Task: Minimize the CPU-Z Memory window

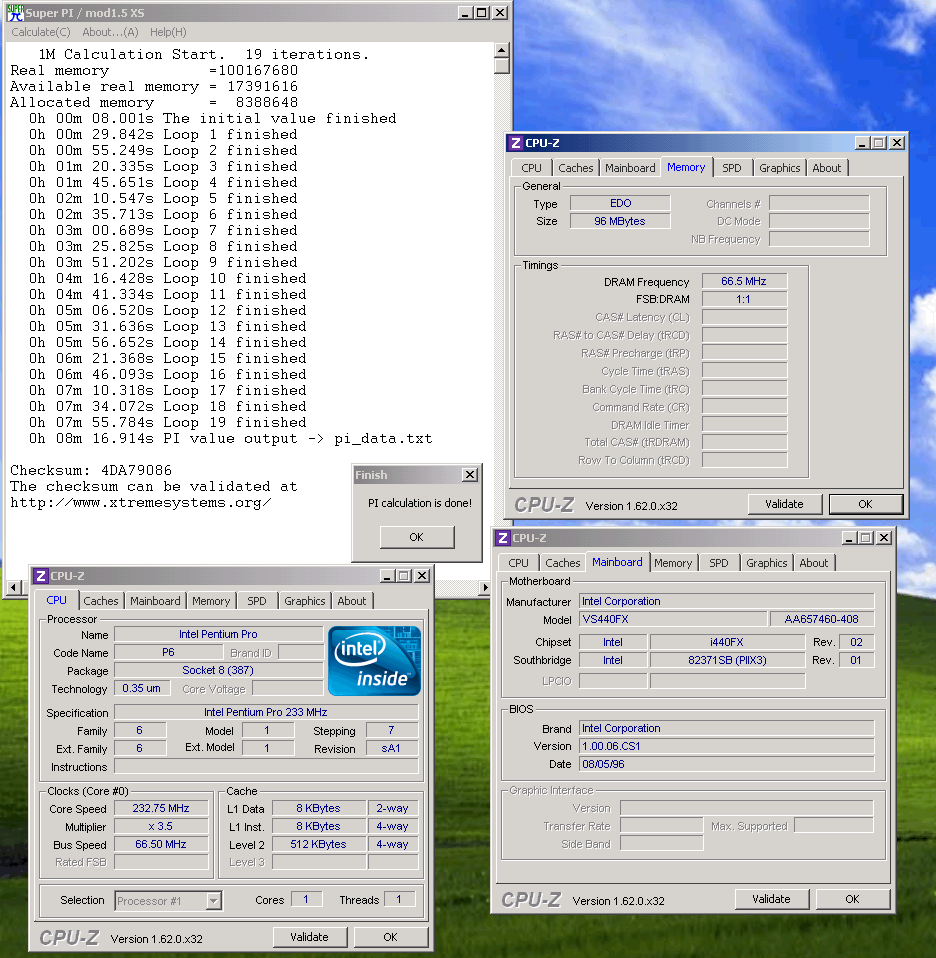Action: point(862,143)
